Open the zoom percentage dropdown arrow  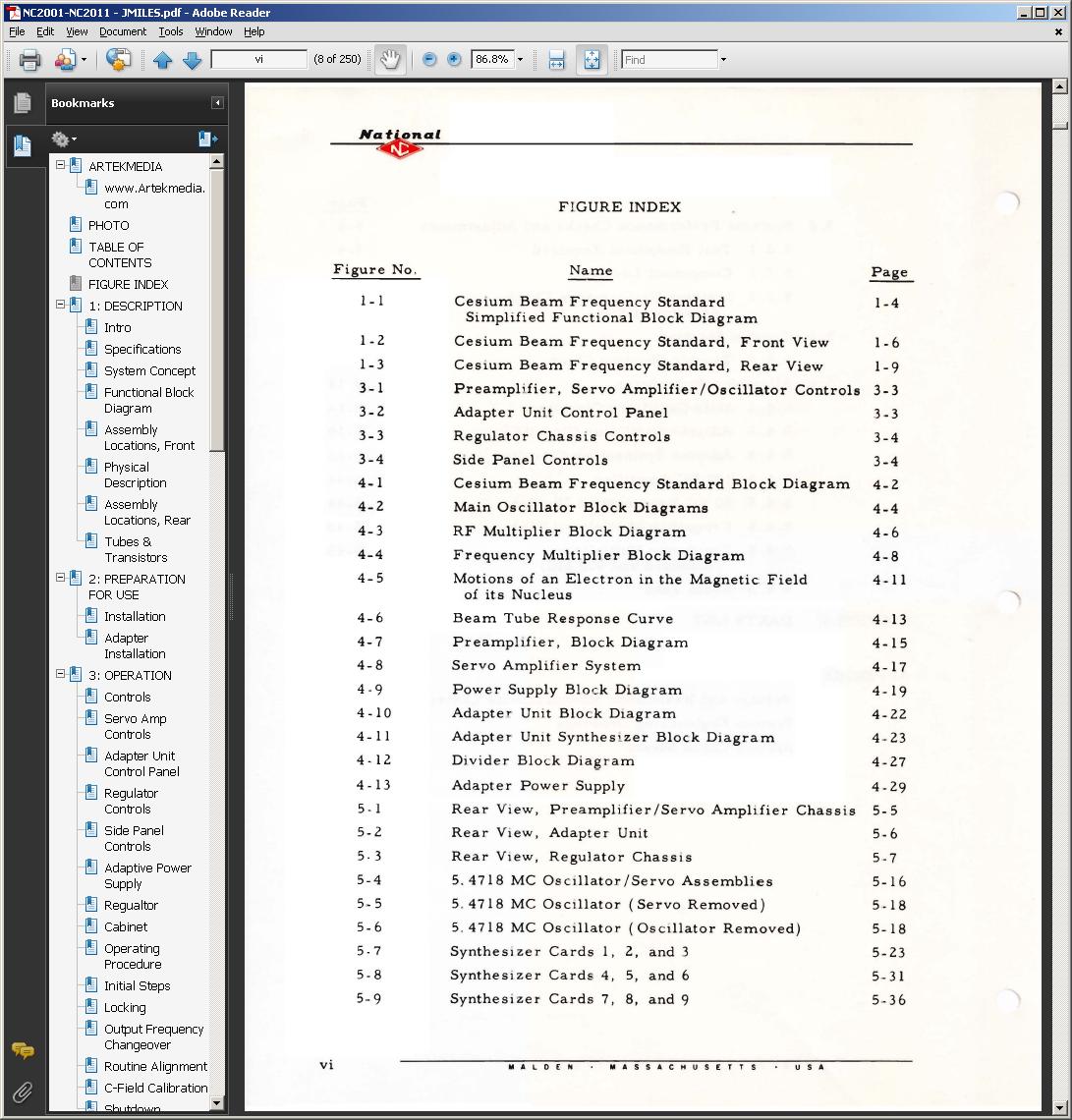click(x=520, y=59)
